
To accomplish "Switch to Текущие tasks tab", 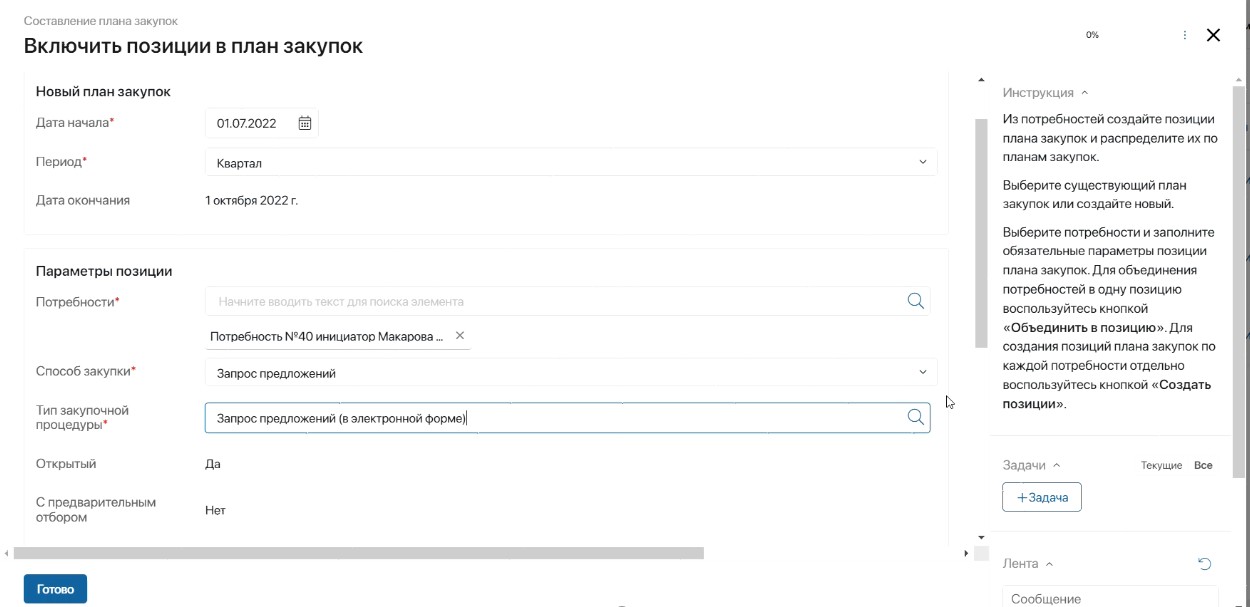I will (1161, 466).
